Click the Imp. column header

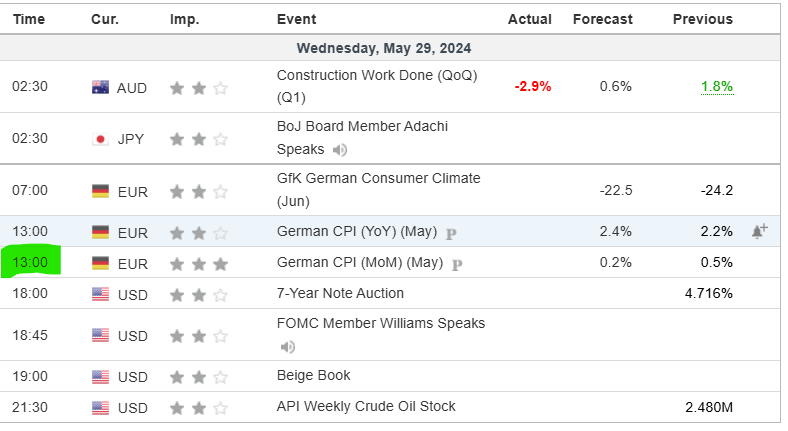[184, 19]
